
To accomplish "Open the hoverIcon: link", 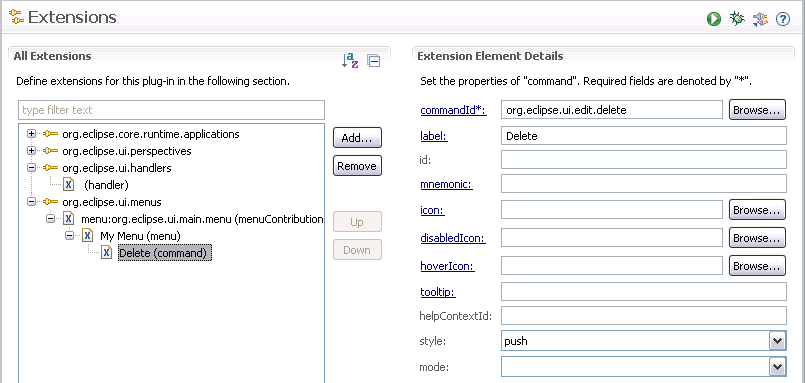I will click(447, 266).
